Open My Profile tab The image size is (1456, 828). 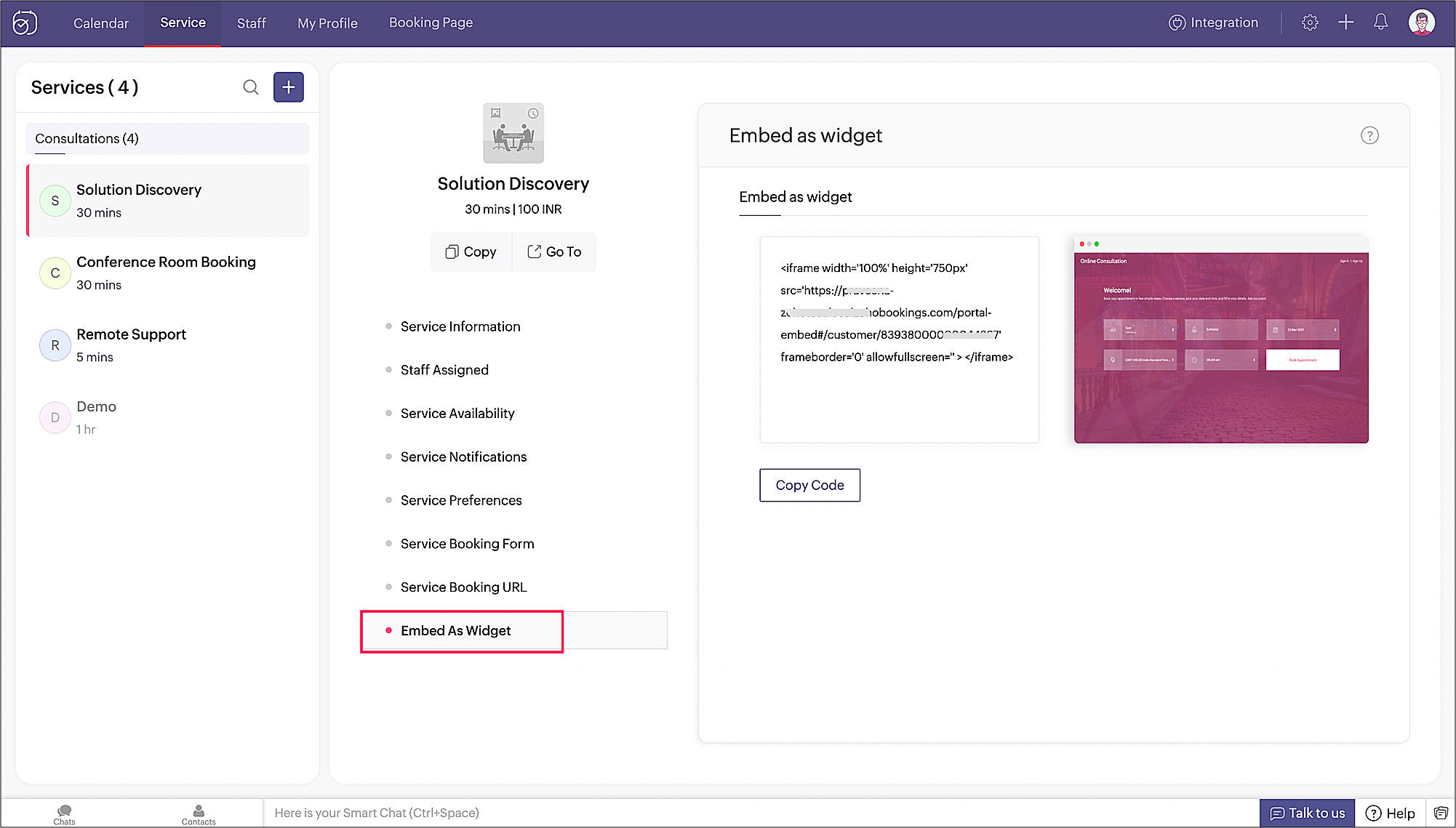327,23
